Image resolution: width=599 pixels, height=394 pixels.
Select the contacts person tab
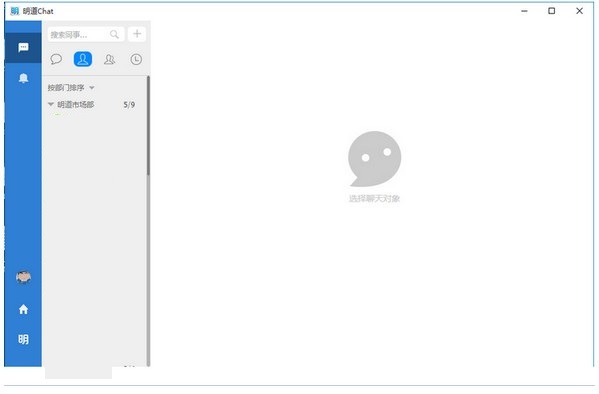(x=83, y=59)
